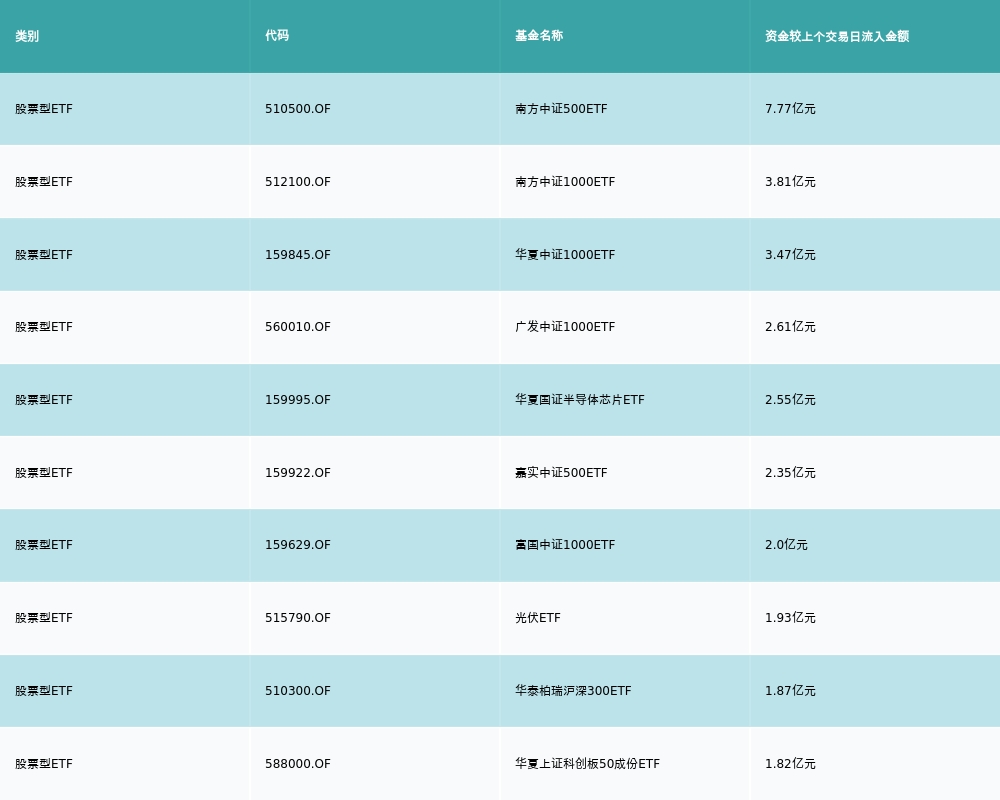Click the 2.0亿元 inflow value
This screenshot has height=800, width=1000.
pyautogui.click(x=786, y=545)
